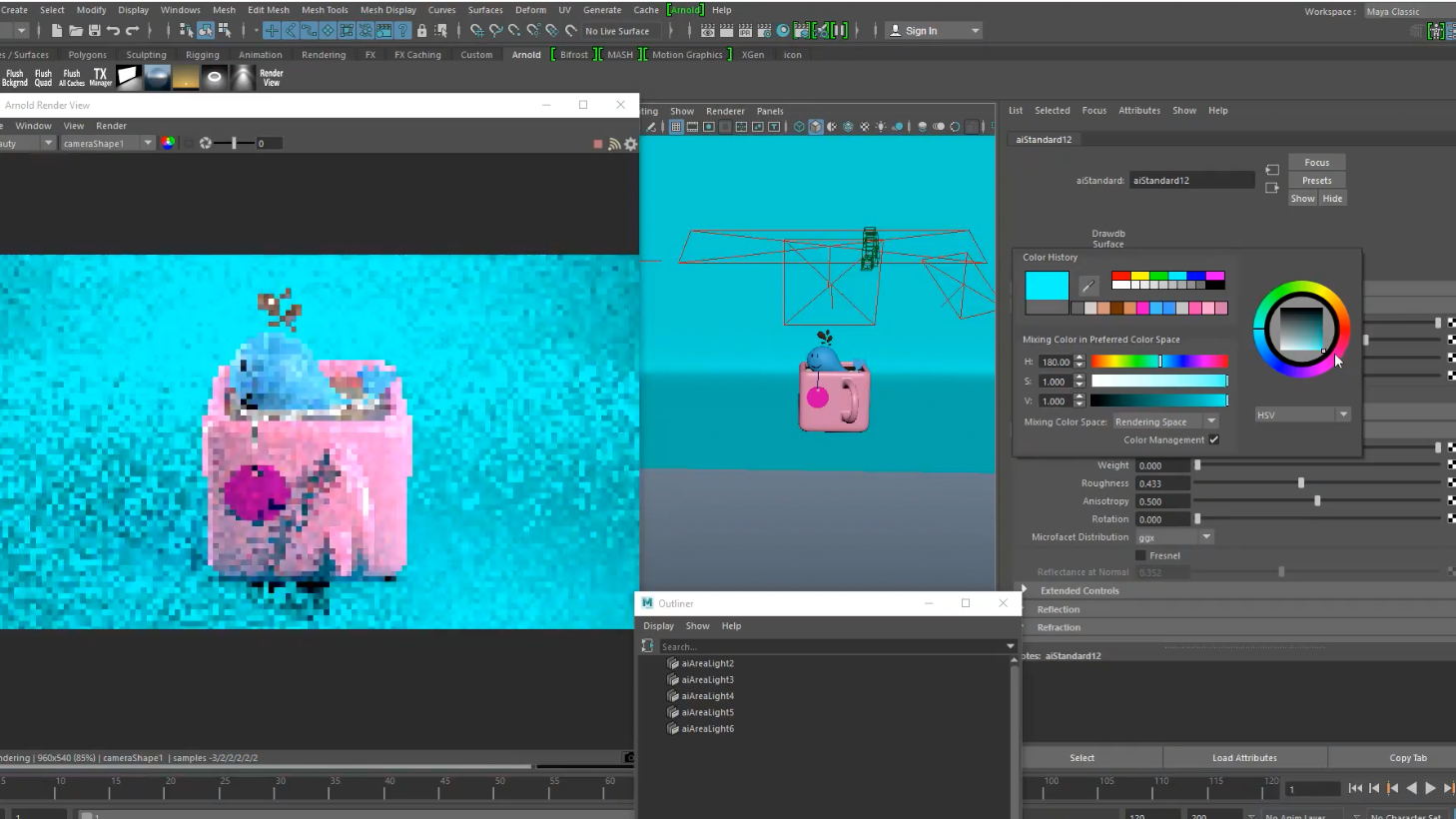The image size is (1456, 819).
Task: Enable the Fresnel checkbox
Action: pos(1140,555)
